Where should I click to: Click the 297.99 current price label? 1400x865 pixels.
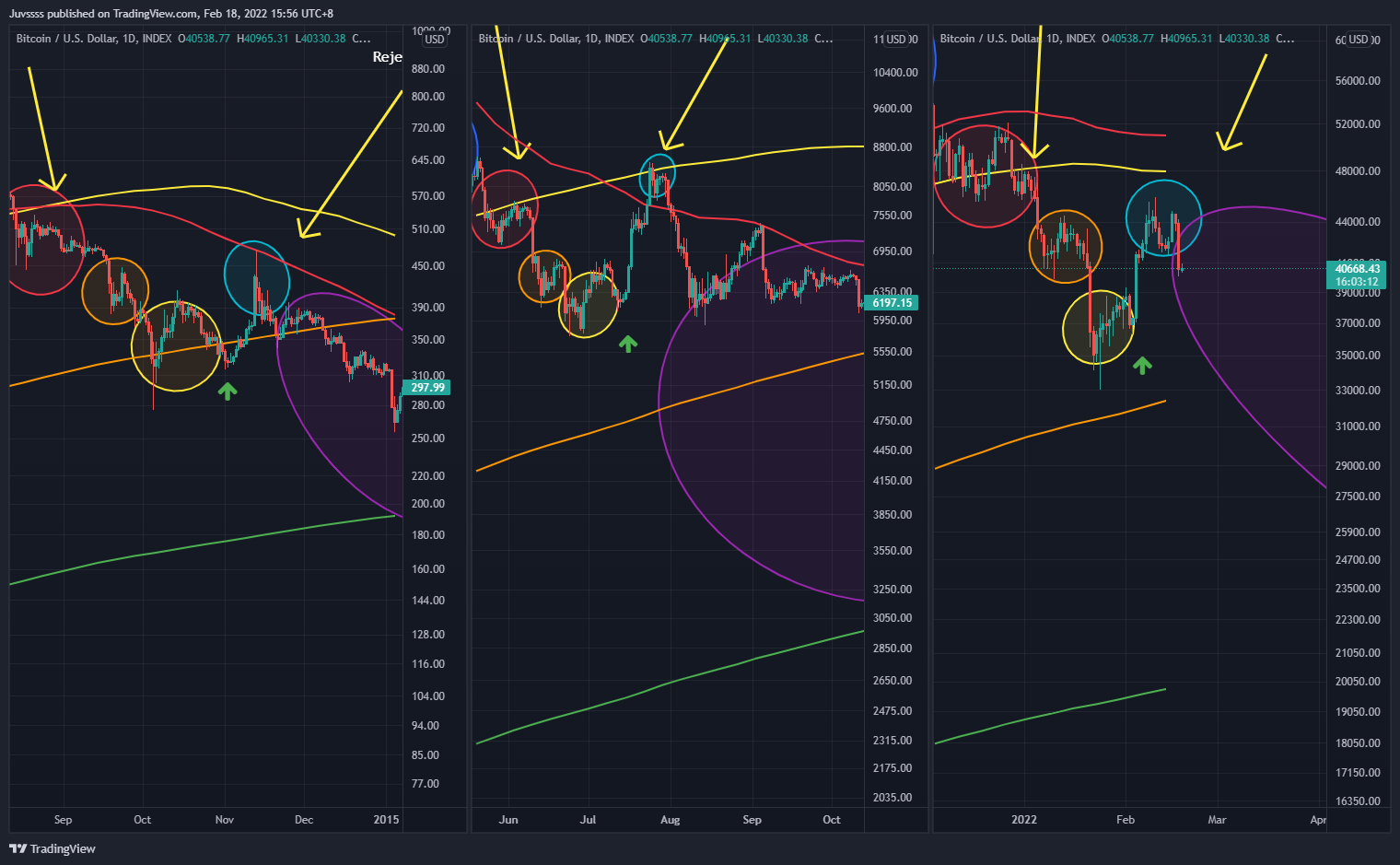coord(427,388)
